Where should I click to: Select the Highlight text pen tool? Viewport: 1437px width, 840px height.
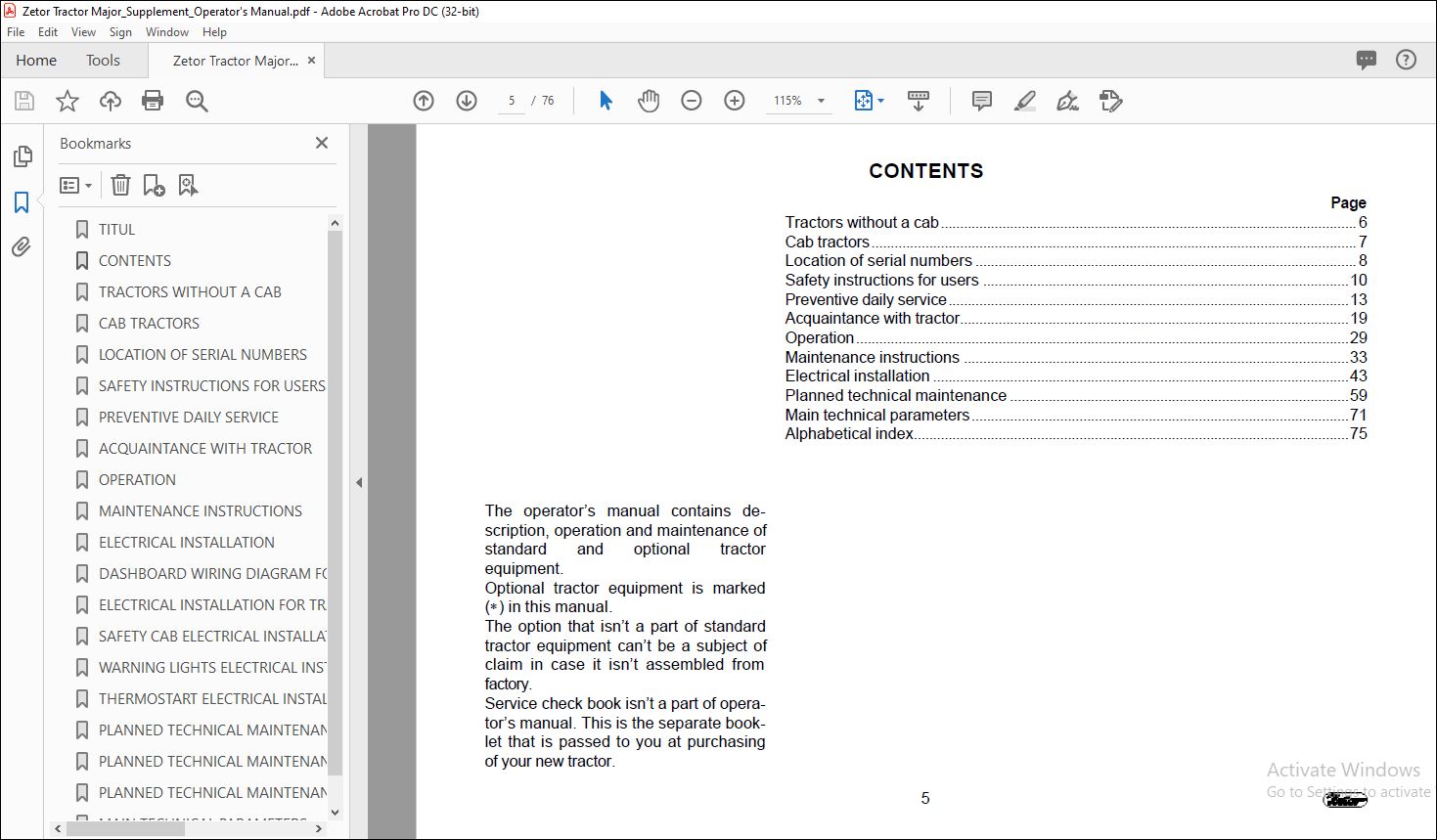pos(1025,101)
